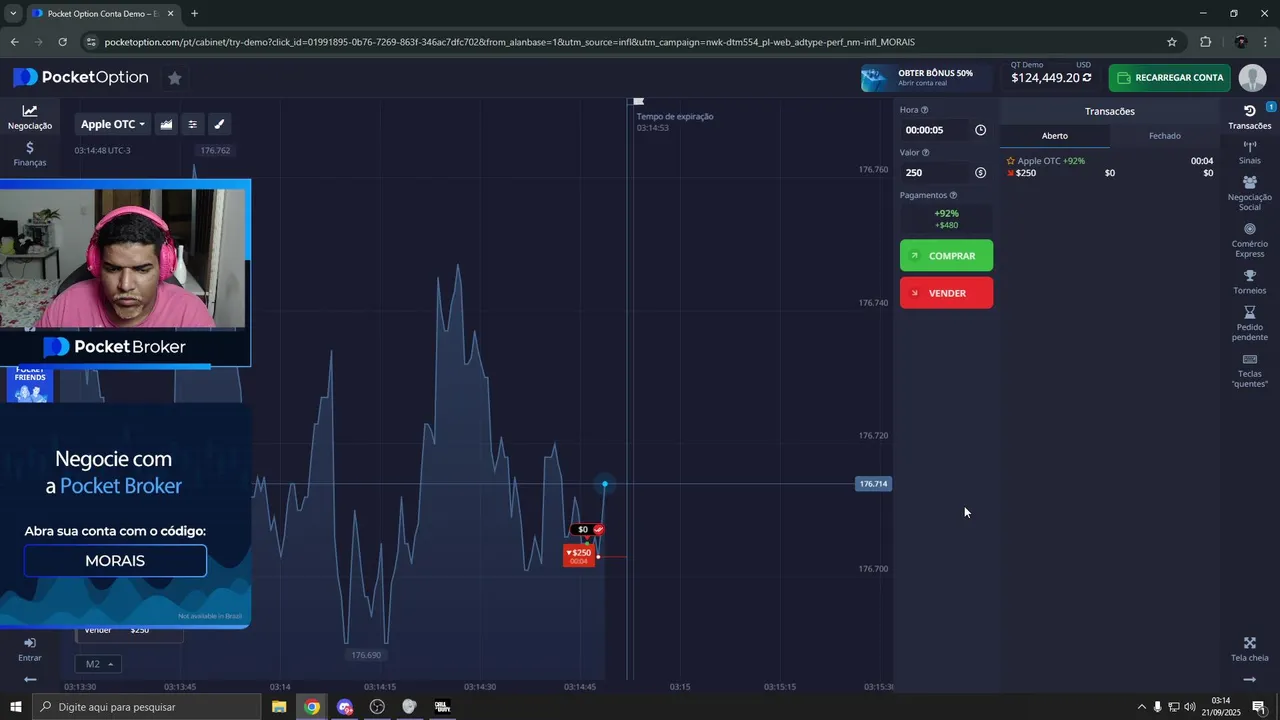This screenshot has height=720, width=1280.
Task: Open the Transações history panel icon
Action: (x=1250, y=117)
